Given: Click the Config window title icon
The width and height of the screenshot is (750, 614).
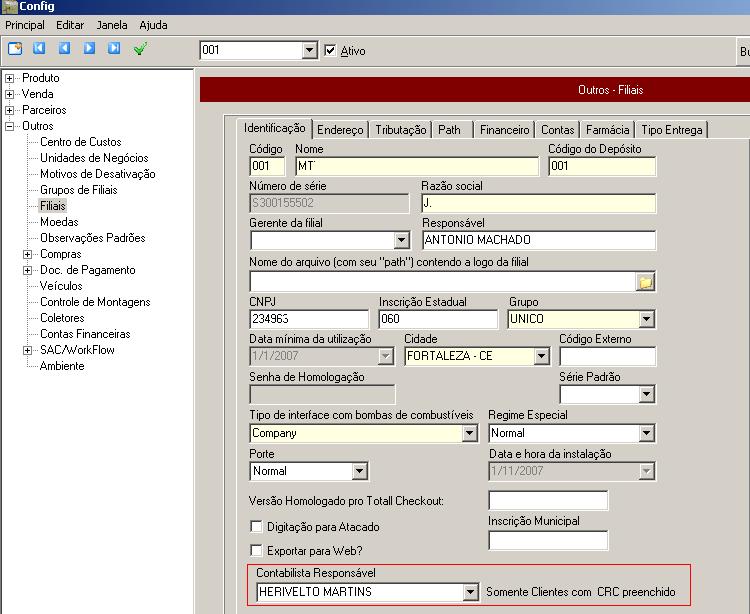Looking at the screenshot, I should 9,7.
